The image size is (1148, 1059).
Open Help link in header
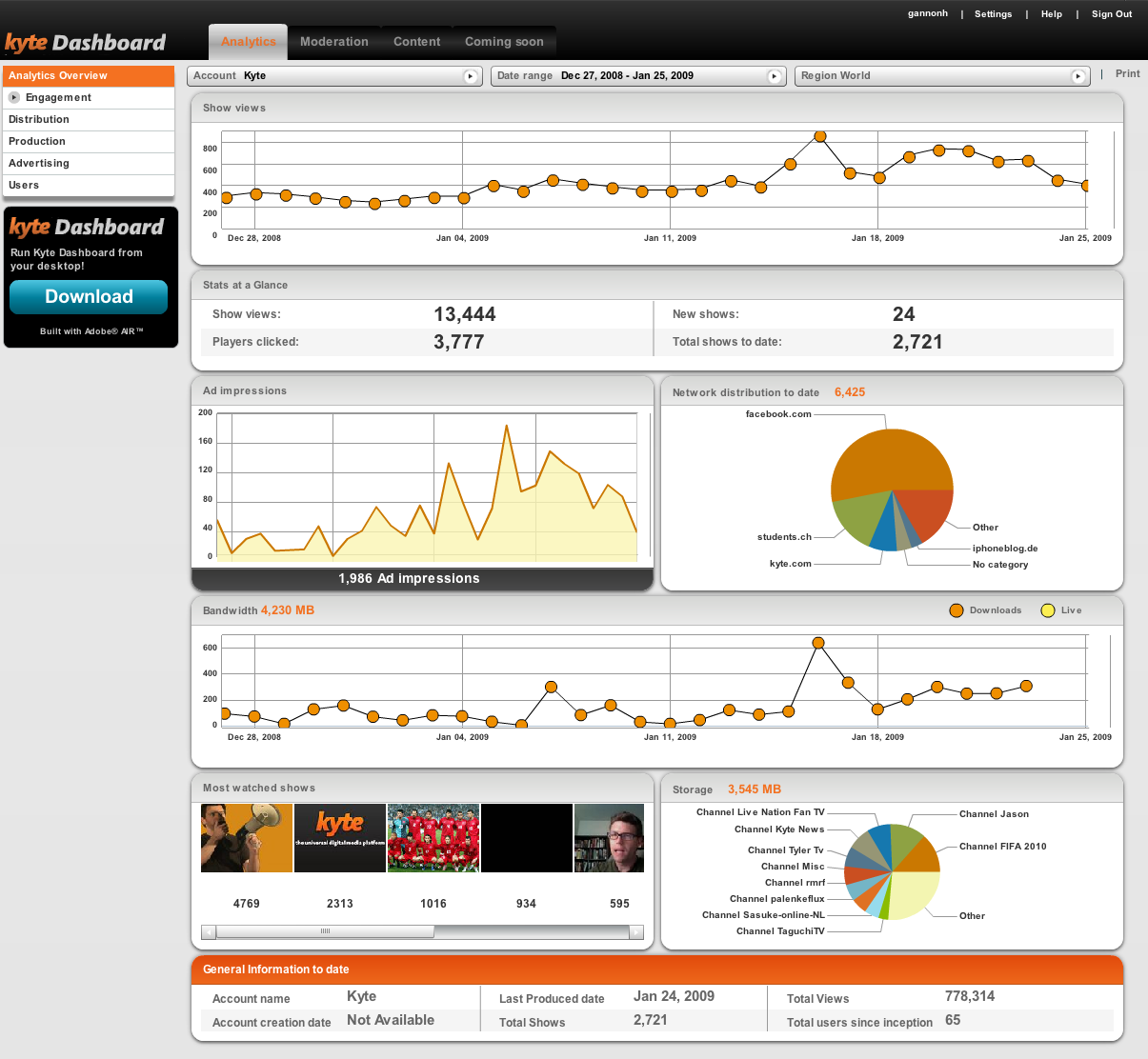tap(1052, 14)
